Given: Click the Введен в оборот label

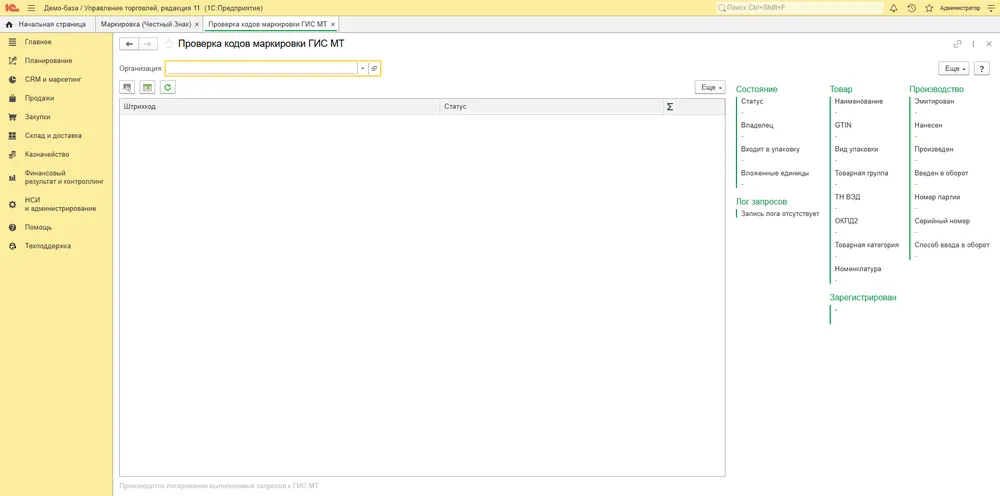Looking at the screenshot, I should (941, 173).
